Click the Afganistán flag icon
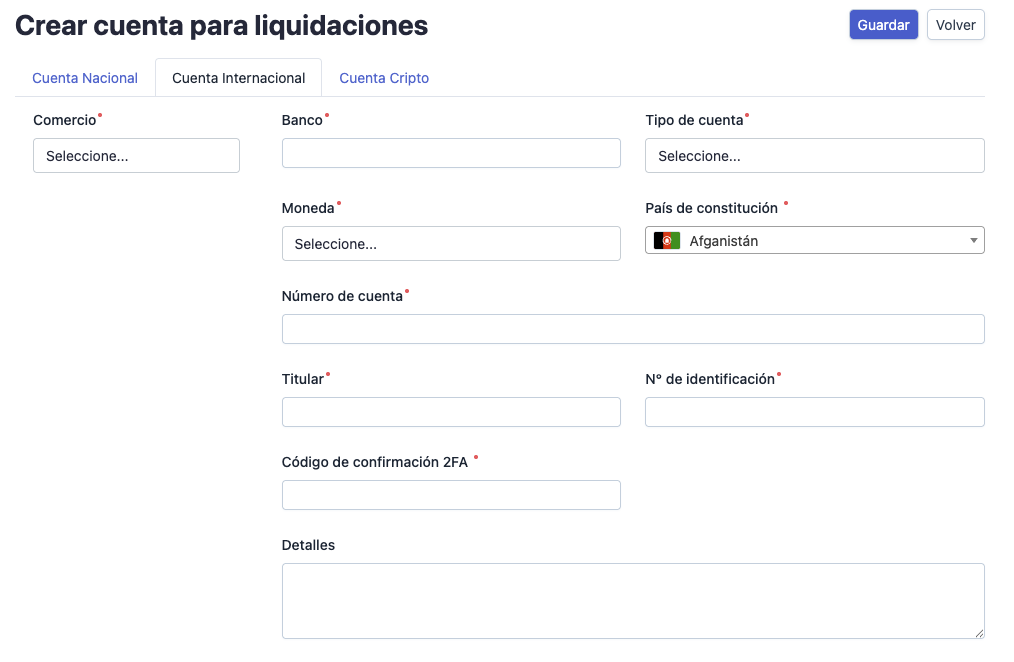The image size is (1014, 662). pos(669,240)
